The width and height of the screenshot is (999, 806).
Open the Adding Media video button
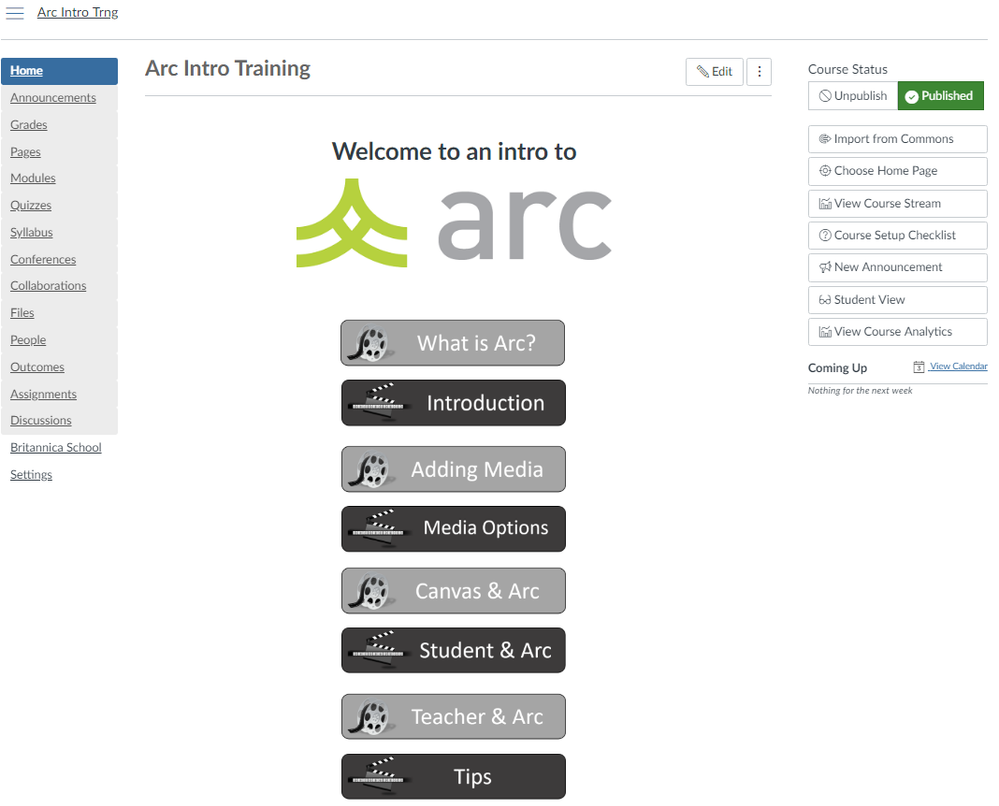click(453, 470)
